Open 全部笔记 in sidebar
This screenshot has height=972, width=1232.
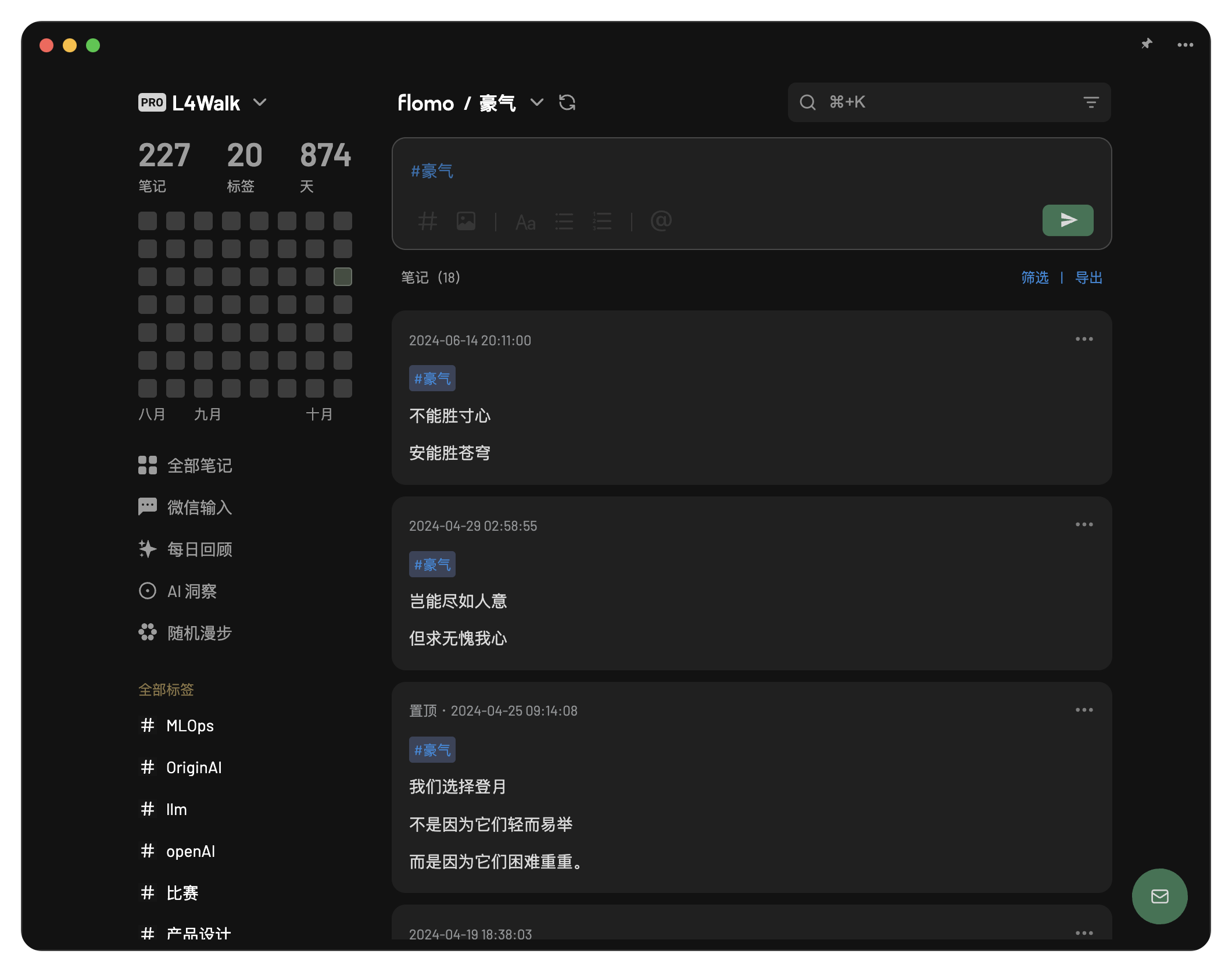coord(199,466)
